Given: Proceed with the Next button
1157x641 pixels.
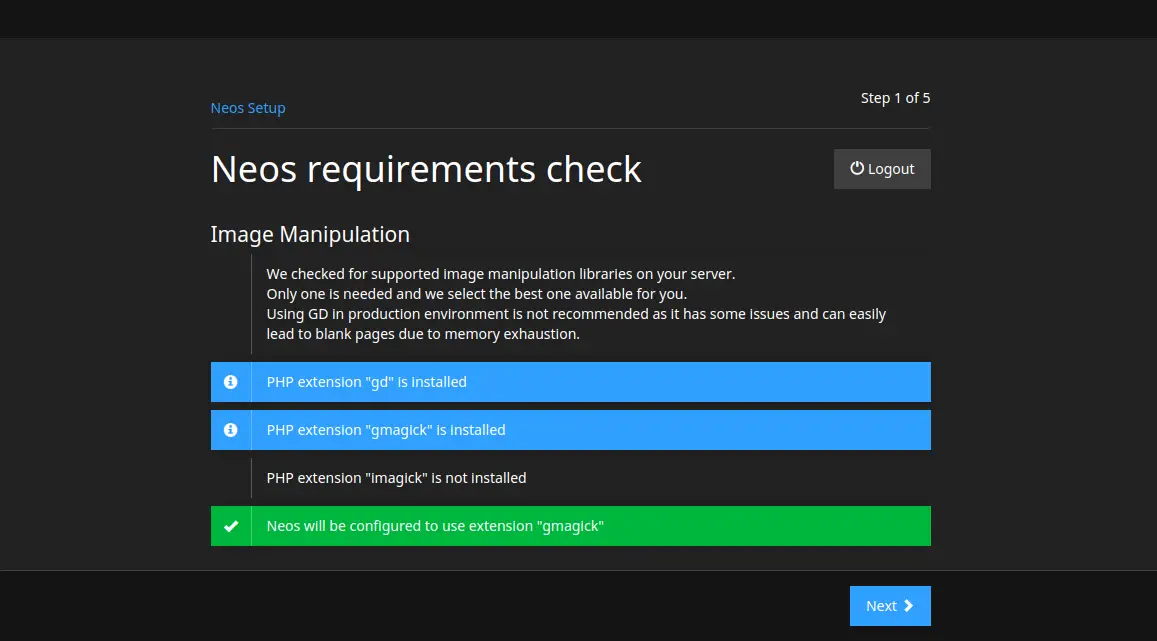Looking at the screenshot, I should pos(890,606).
